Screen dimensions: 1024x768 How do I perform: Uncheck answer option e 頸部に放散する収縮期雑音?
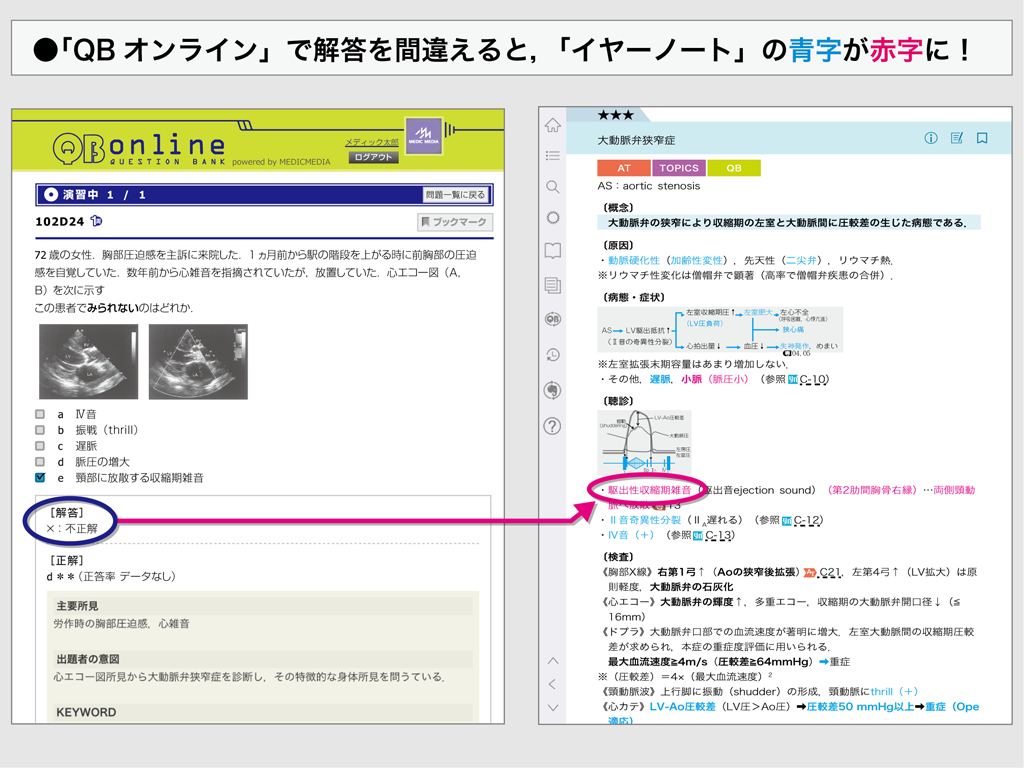click(40, 478)
